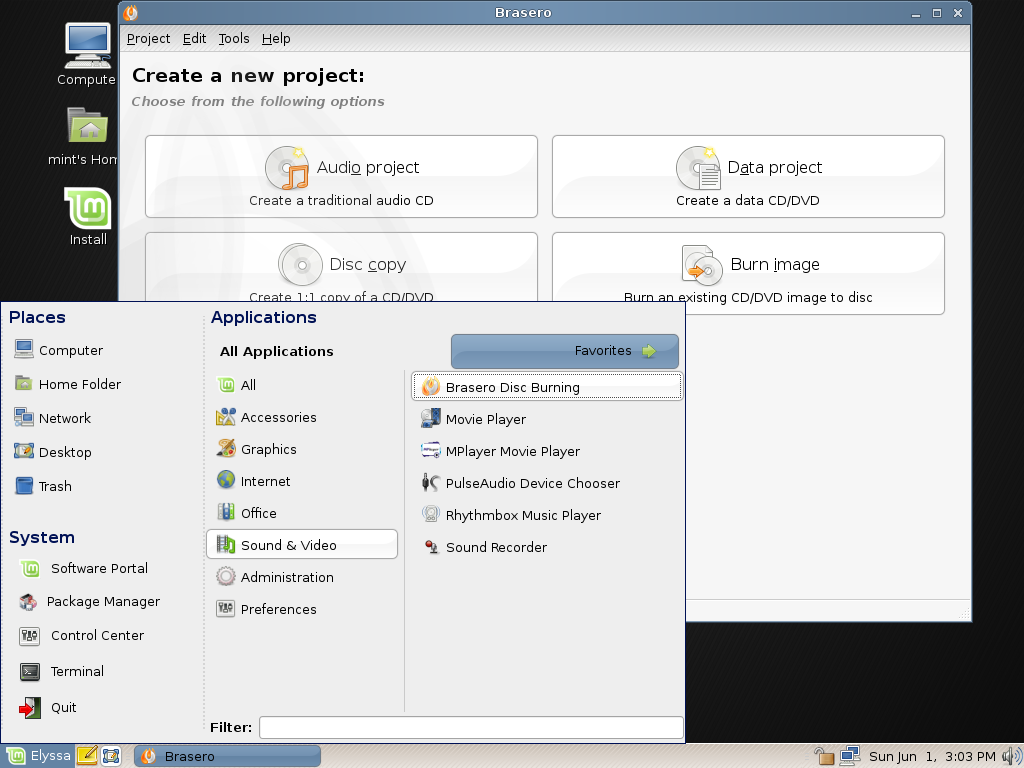Click the lock/update tray icon
Screen dimensions: 1024x768
click(x=824, y=756)
